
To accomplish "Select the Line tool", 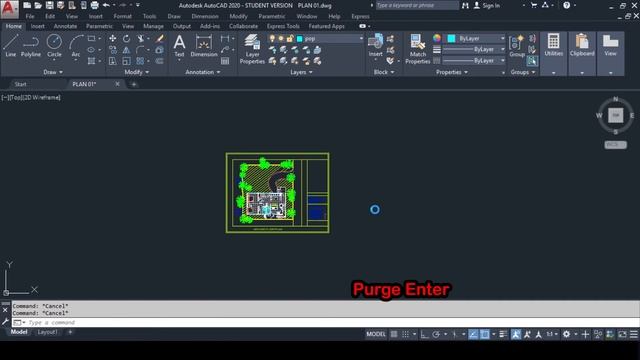I will click(11, 45).
